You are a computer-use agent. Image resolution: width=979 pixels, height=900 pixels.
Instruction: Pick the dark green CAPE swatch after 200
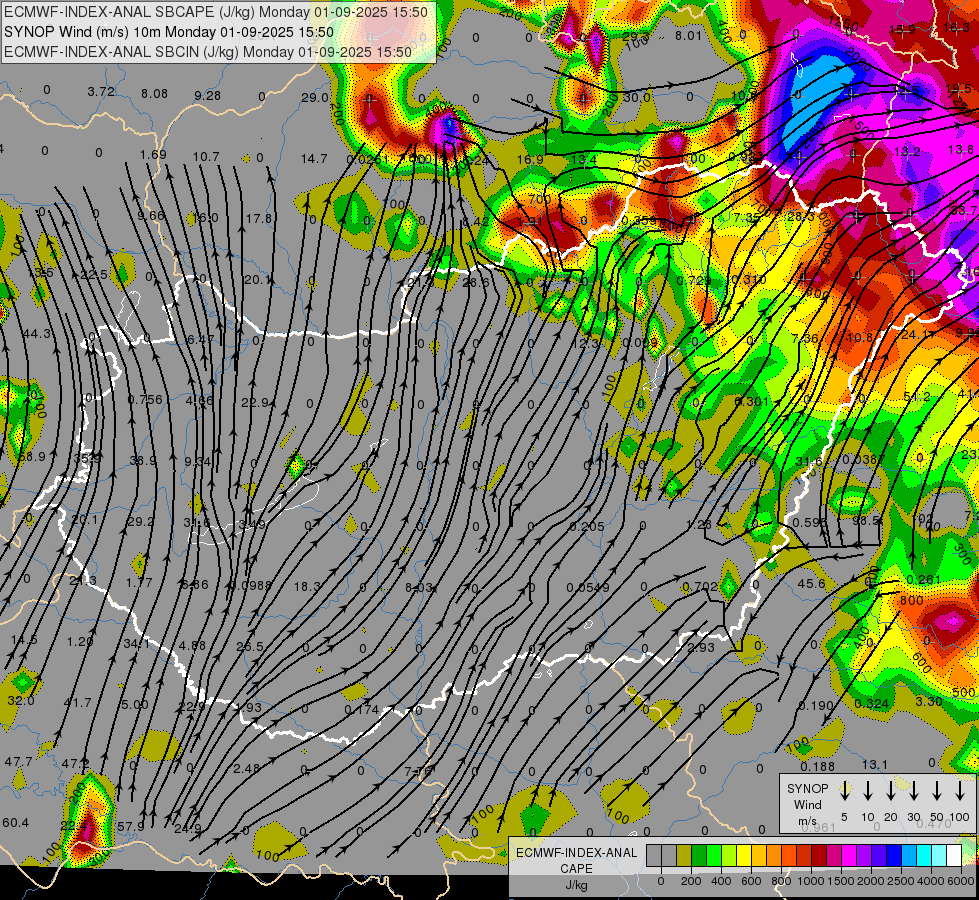click(x=699, y=856)
